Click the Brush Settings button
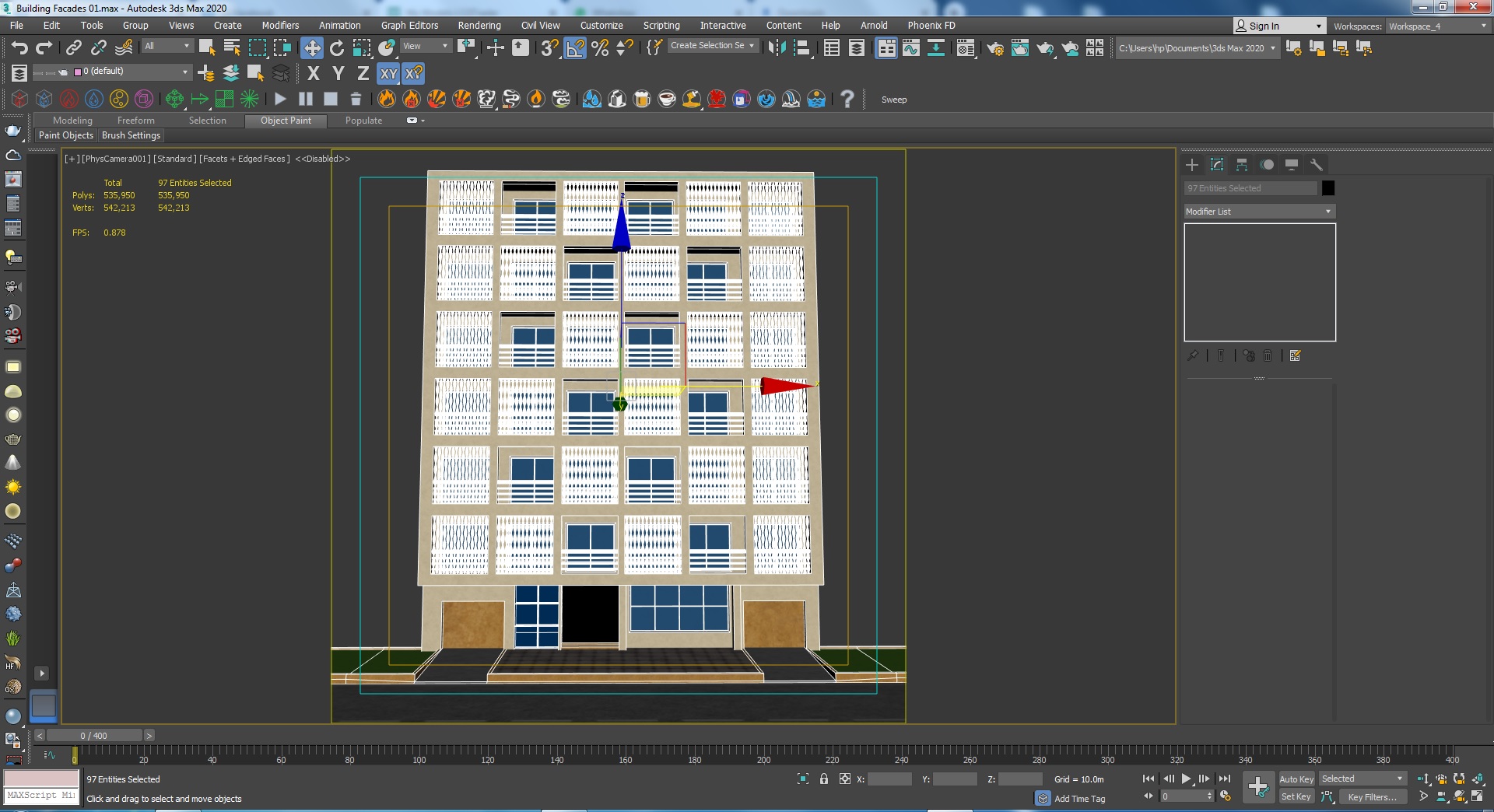 tap(131, 135)
